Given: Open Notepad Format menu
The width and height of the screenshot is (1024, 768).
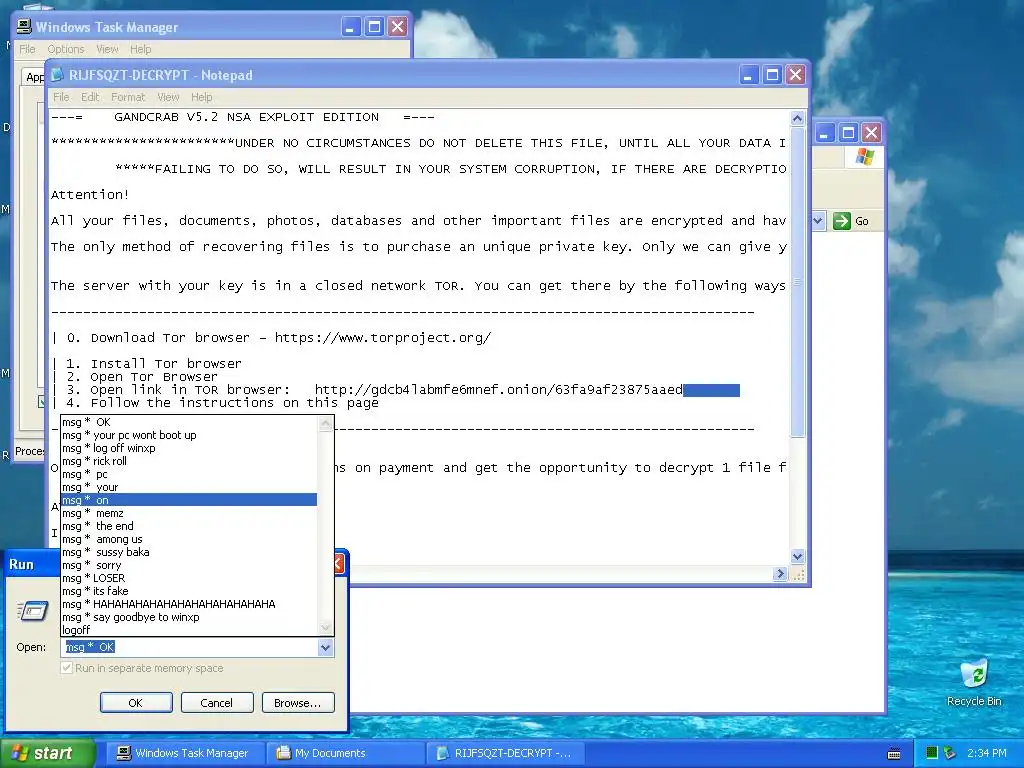Looking at the screenshot, I should click(128, 97).
